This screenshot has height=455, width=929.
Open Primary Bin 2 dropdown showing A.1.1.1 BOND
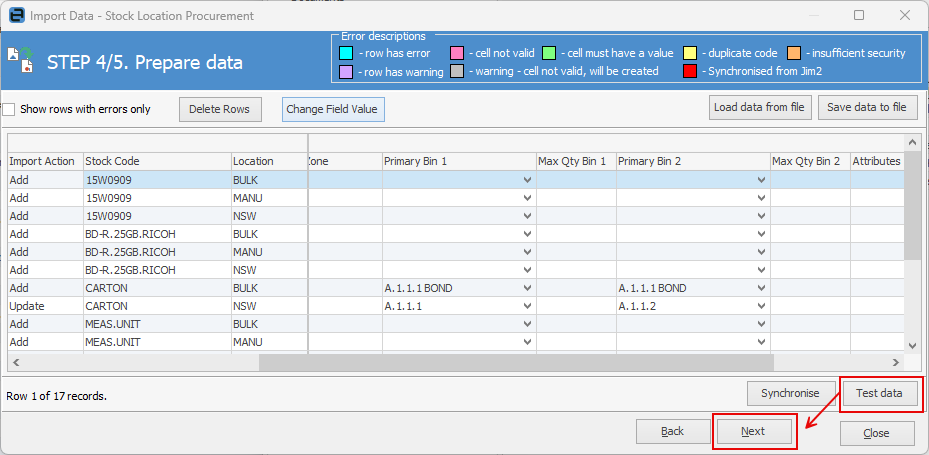point(761,289)
